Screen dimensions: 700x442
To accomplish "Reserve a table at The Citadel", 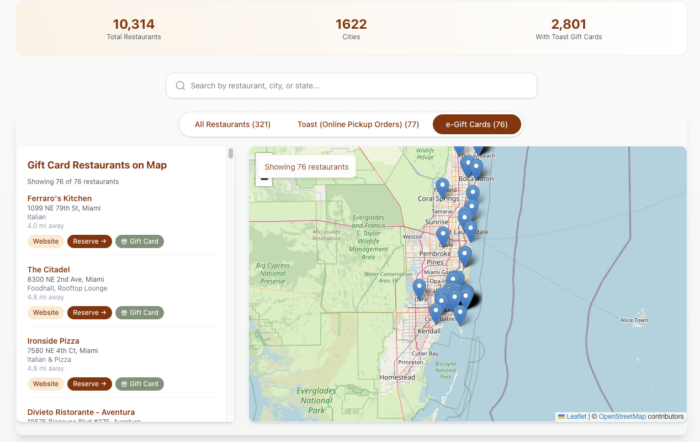I will (x=89, y=312).
